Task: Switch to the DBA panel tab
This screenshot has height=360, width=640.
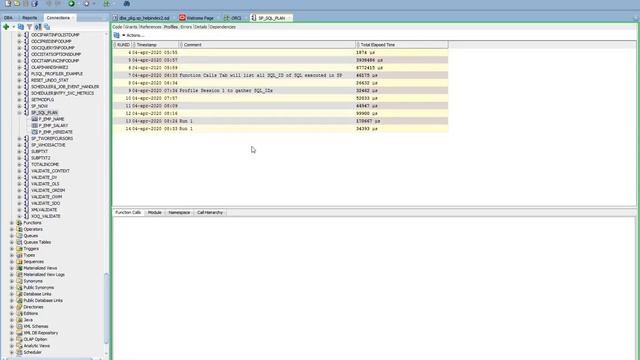Action: 8,18
